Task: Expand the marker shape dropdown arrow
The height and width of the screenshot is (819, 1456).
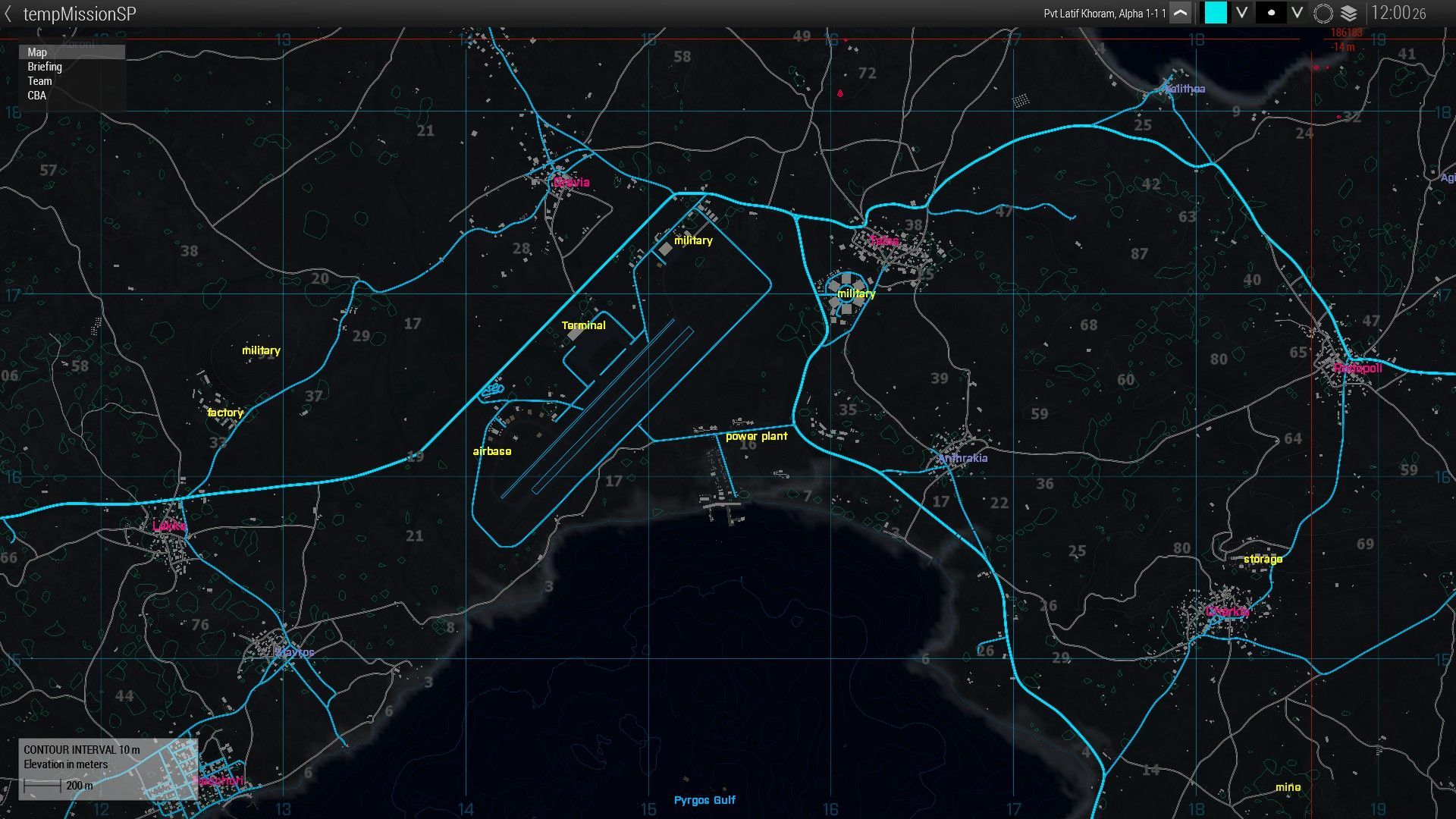Action: 1298,13
